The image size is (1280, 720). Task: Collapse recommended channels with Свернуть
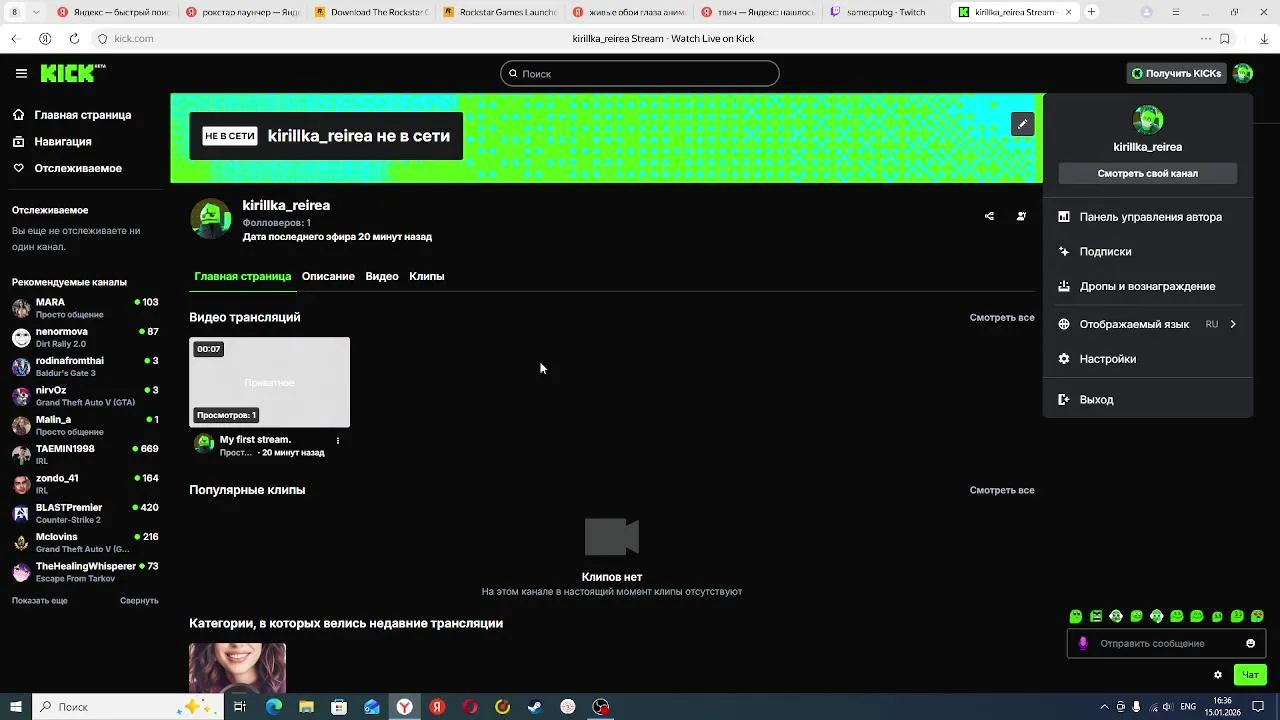[x=139, y=600]
